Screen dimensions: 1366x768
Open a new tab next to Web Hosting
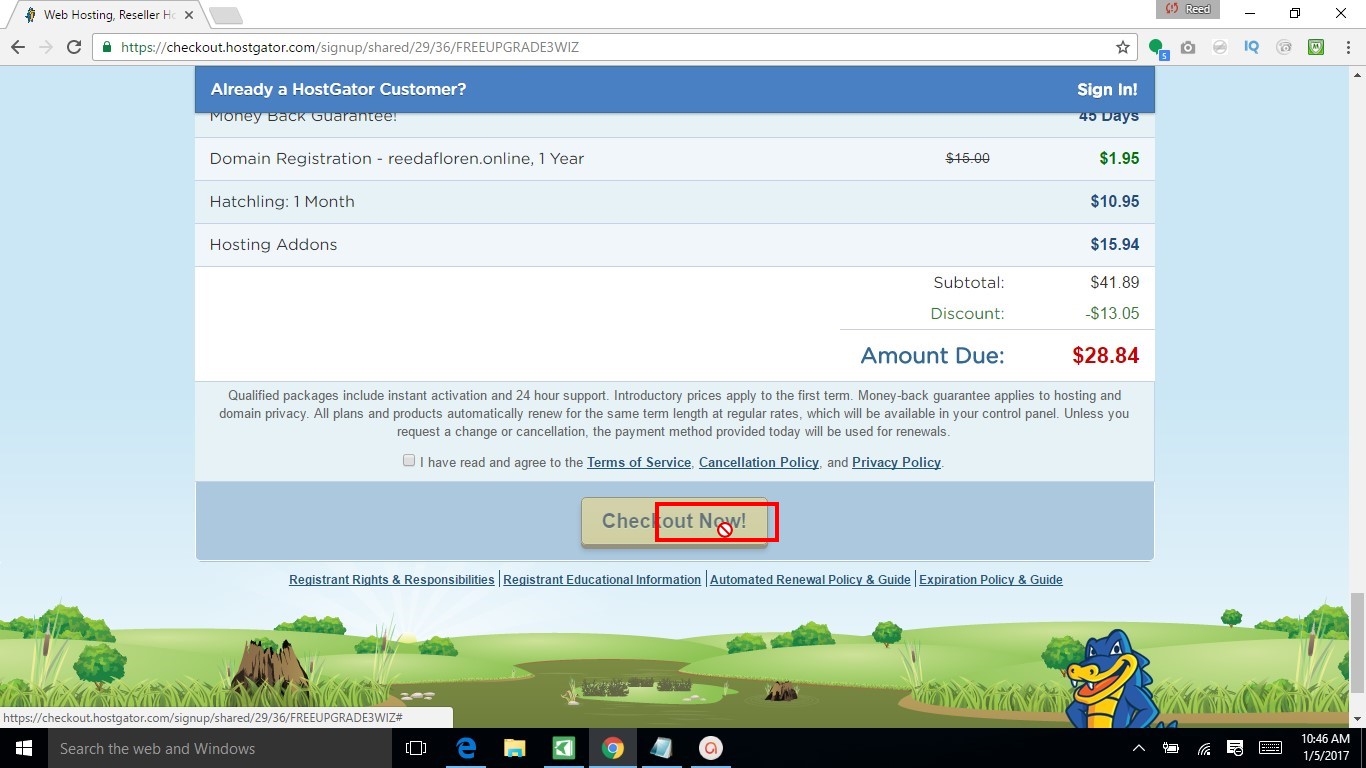[x=226, y=16]
